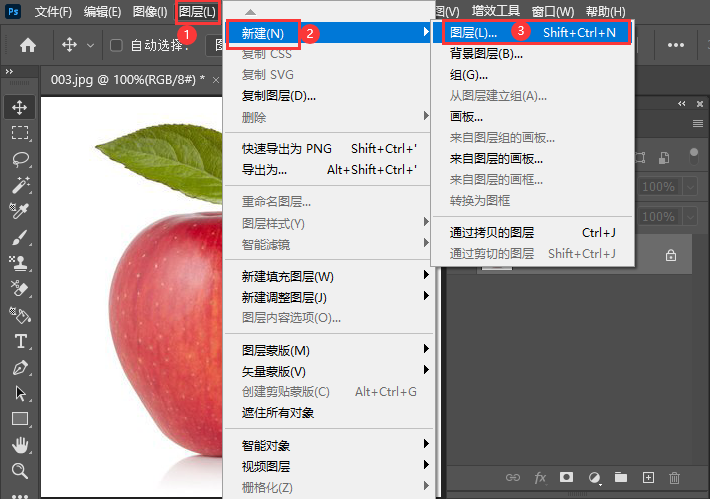Screen dimensions: 710x499
Task: Choose 来自图层的画板... entry
Action: (533, 159)
